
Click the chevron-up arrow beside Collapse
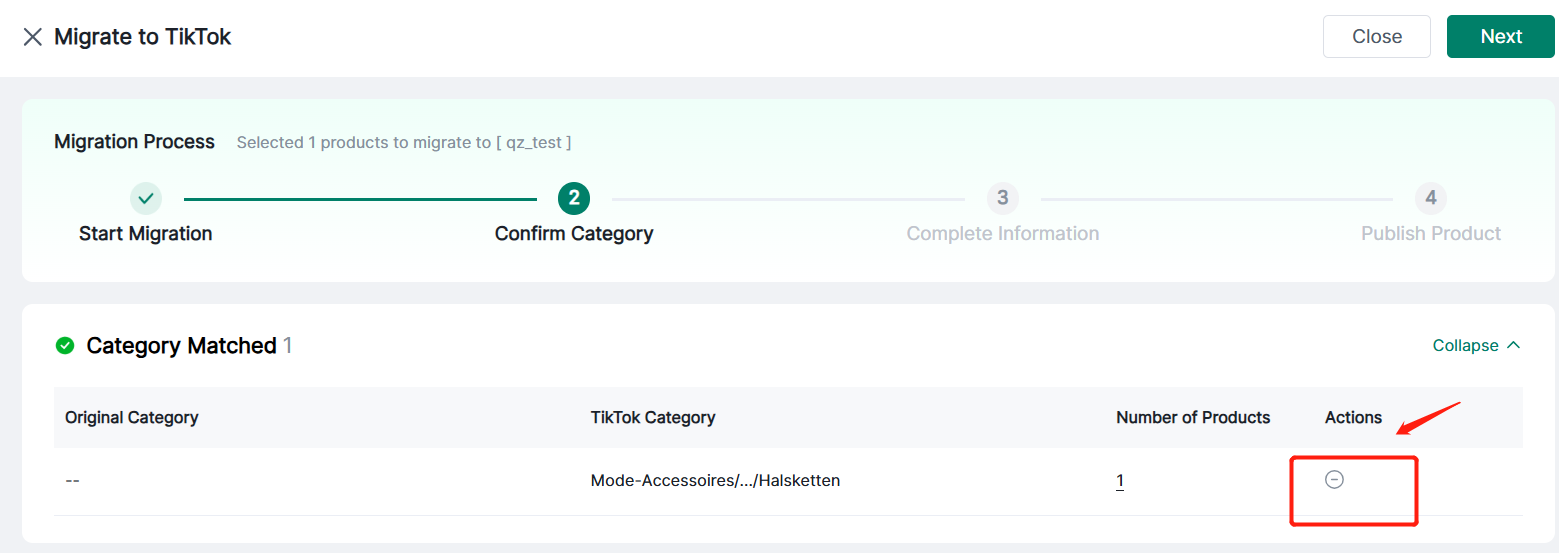1513,345
